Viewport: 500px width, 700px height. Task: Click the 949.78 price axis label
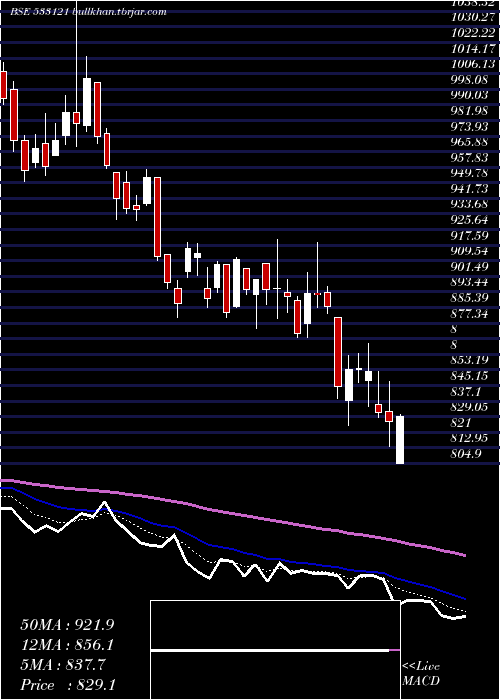pos(471,174)
